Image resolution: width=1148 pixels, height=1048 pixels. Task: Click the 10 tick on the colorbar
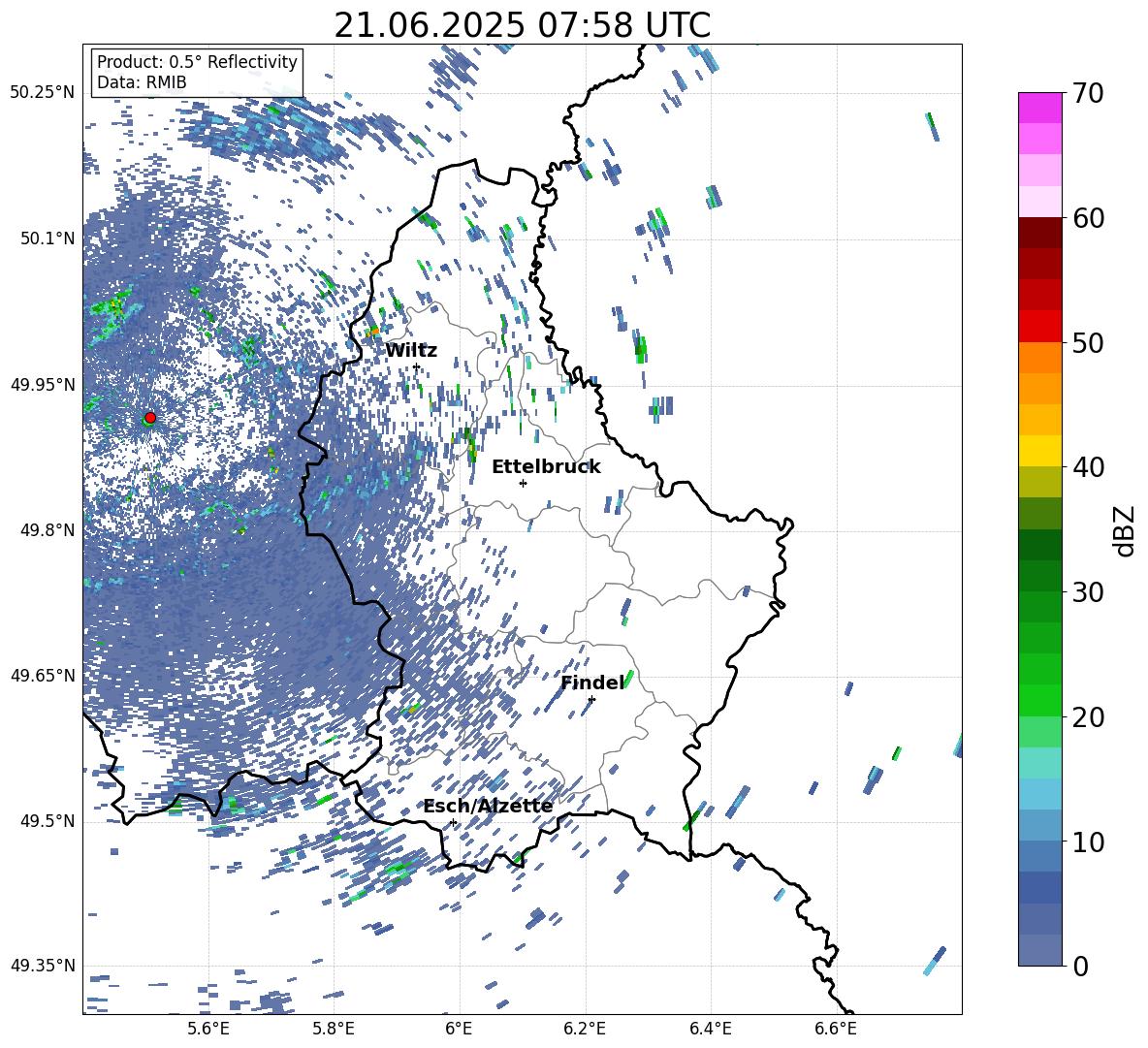[1087, 842]
